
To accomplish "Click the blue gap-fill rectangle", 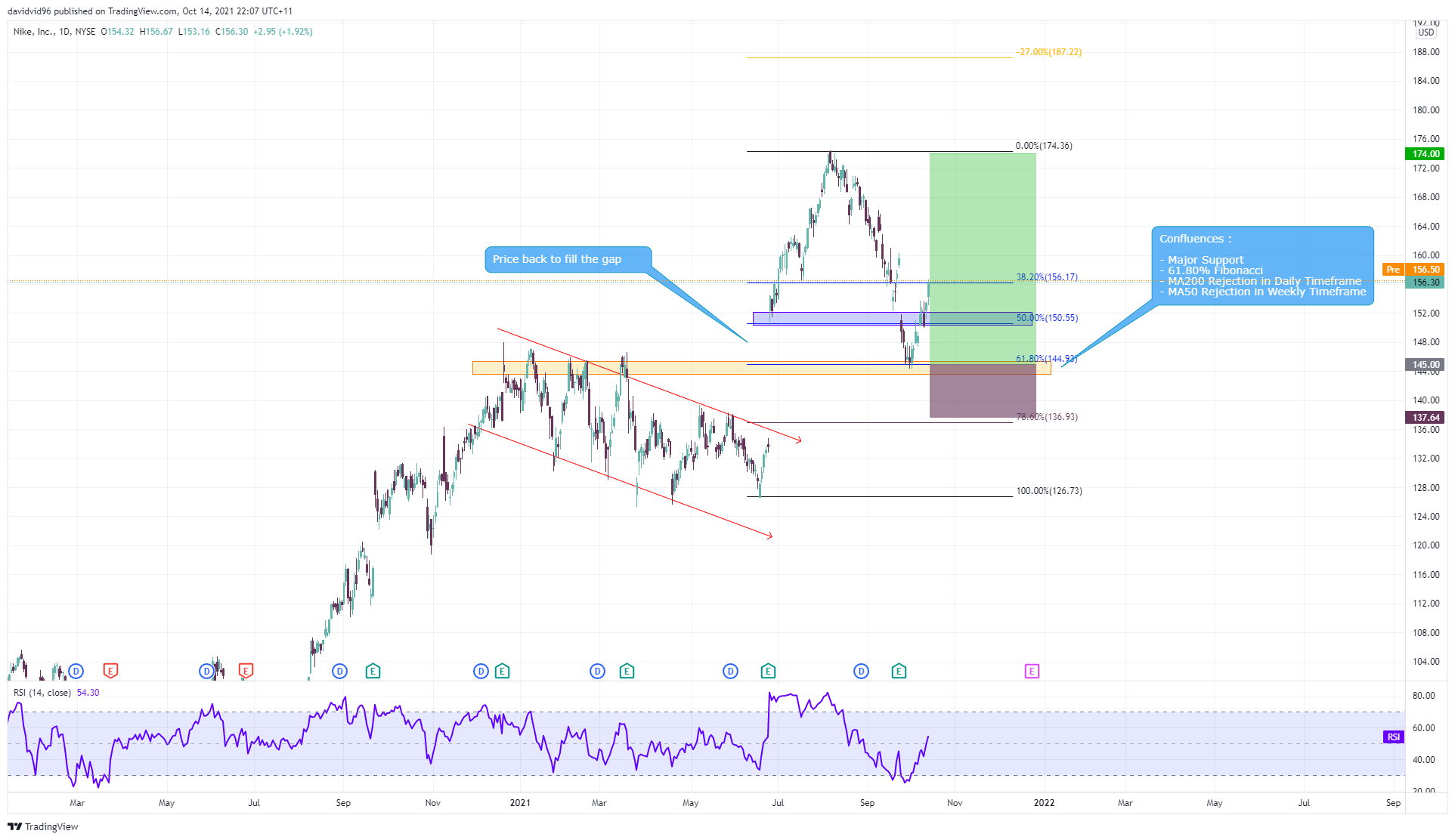I will (892, 319).
